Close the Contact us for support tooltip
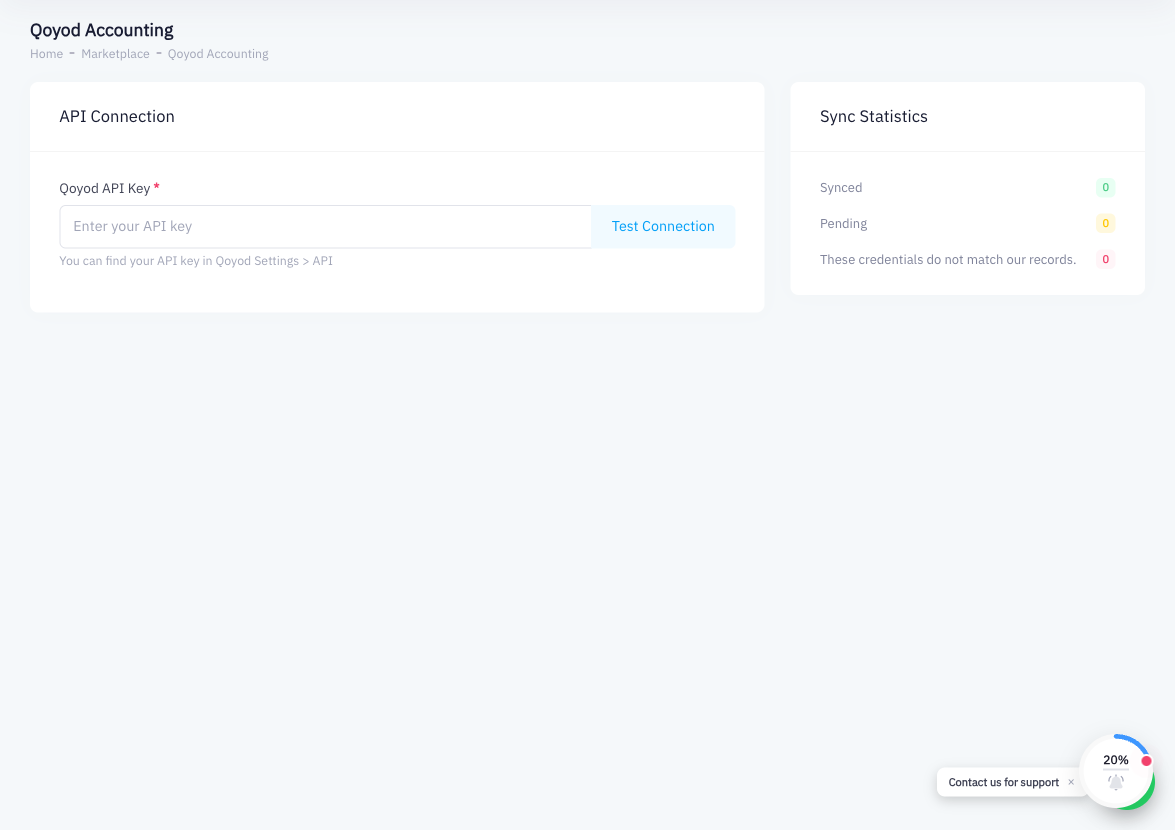1175x830 pixels. [x=1071, y=782]
